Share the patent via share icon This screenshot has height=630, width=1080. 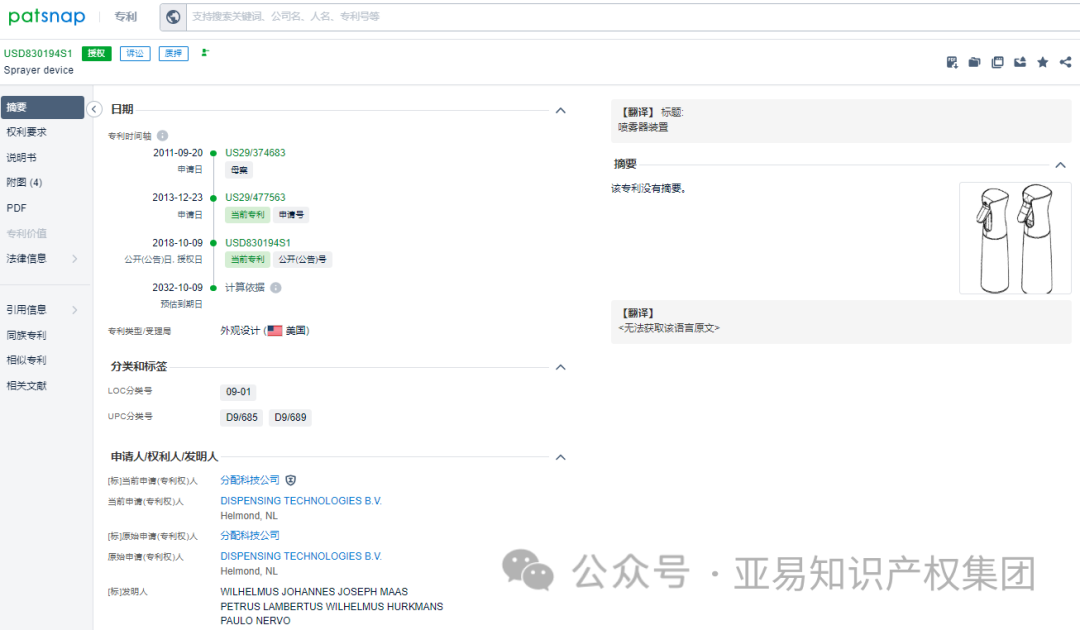(x=1064, y=61)
